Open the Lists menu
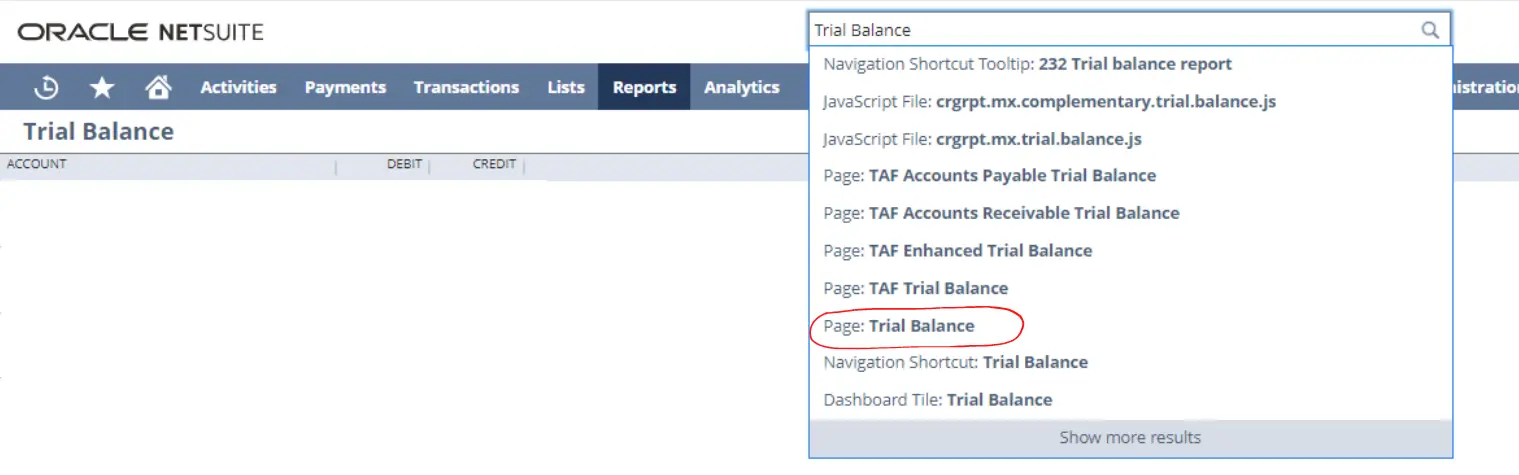1519x475 pixels. 566,88
